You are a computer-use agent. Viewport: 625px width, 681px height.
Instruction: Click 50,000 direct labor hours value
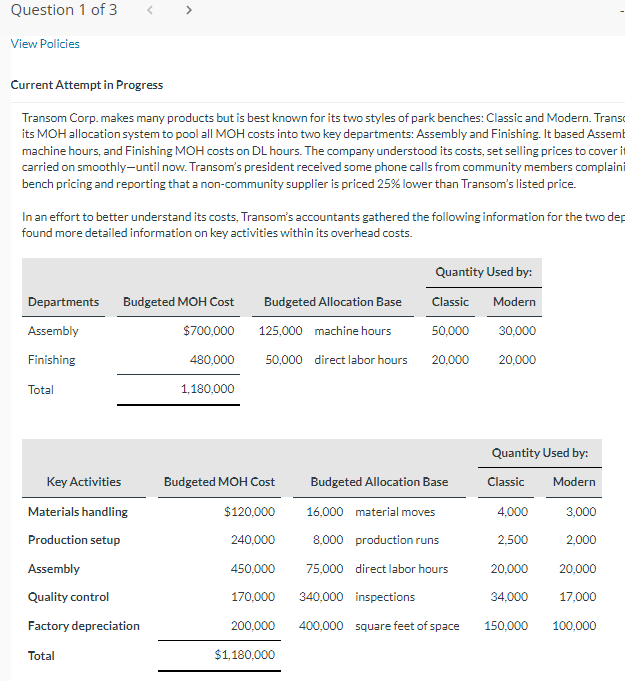[284, 360]
